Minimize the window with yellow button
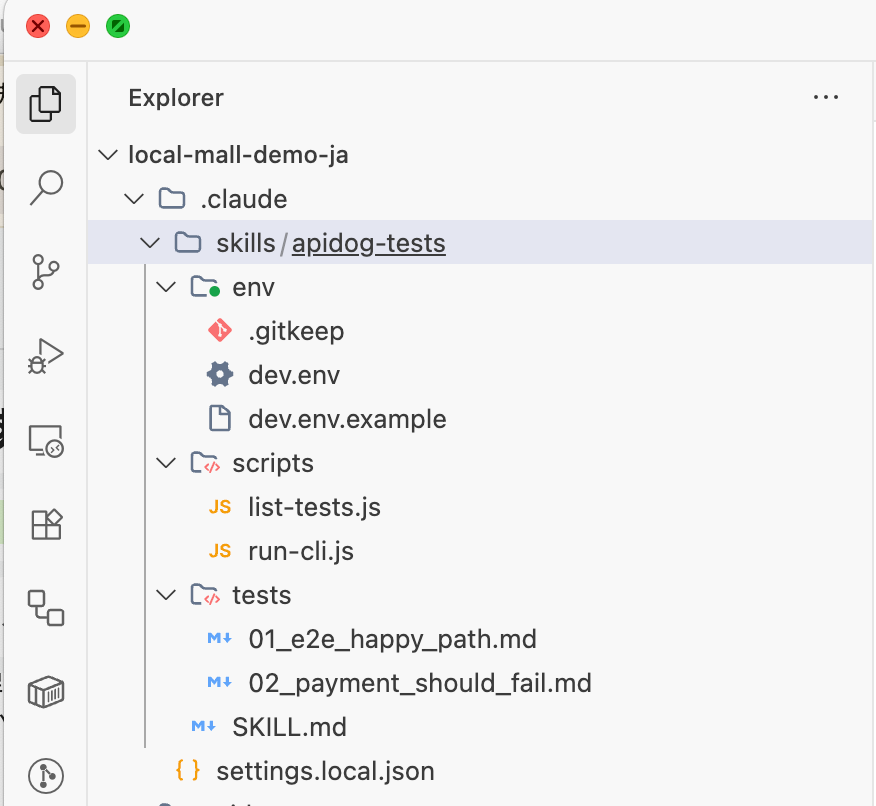The height and width of the screenshot is (806, 876). [x=78, y=26]
